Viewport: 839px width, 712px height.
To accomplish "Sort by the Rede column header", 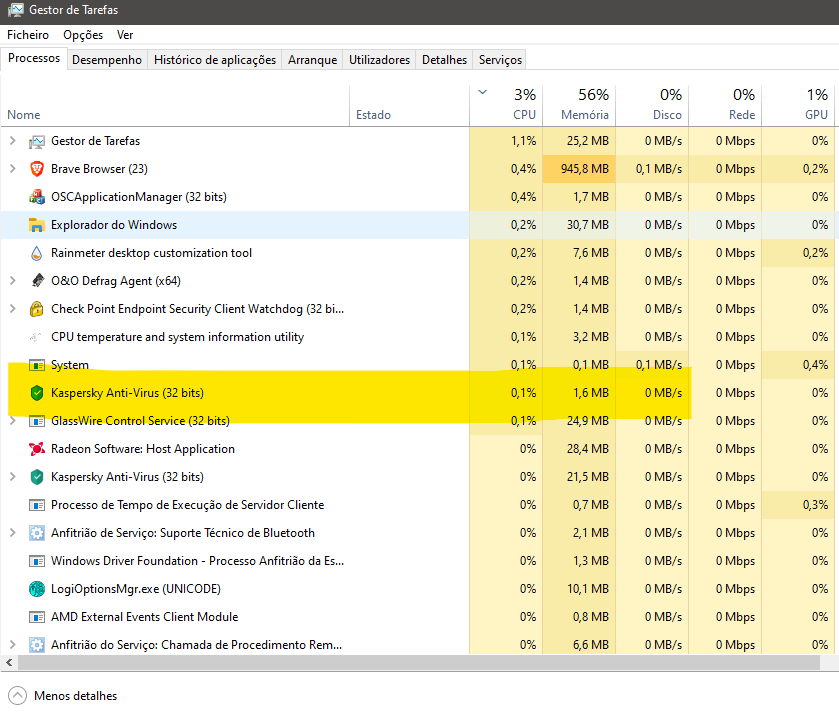I will (725, 106).
